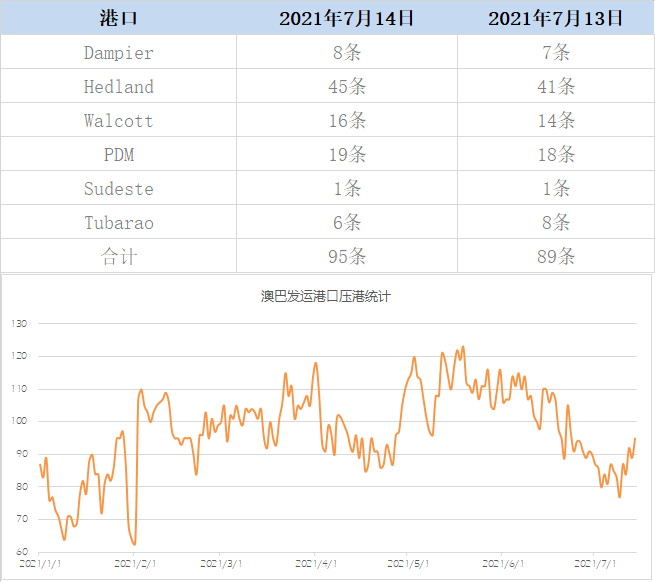Click the Sudeste port cell
The height and width of the screenshot is (582, 655).
click(x=119, y=189)
